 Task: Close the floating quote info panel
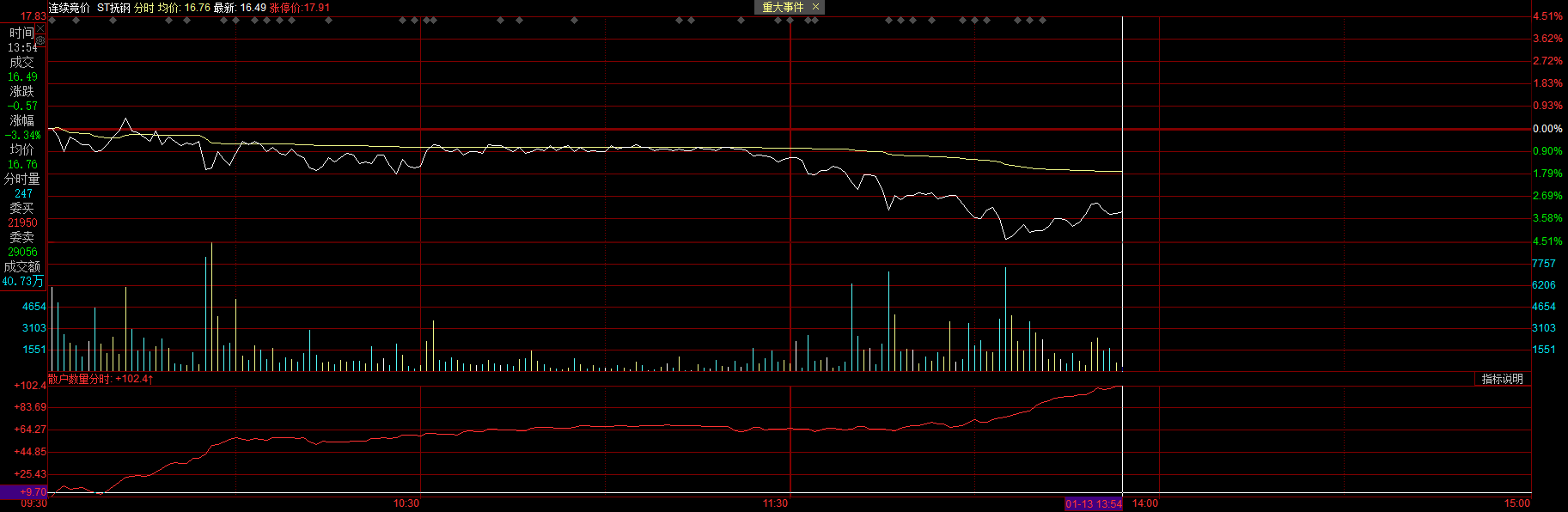[x=40, y=28]
